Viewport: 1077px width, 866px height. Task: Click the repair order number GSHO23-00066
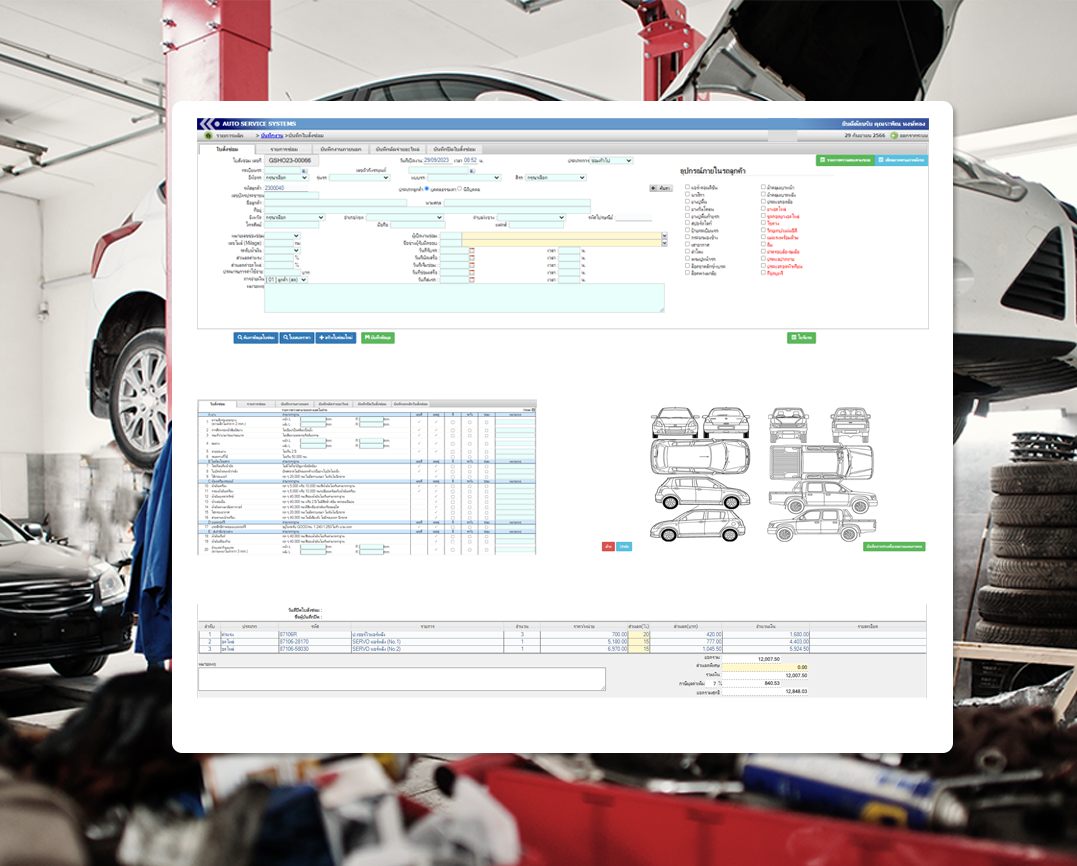(x=289, y=161)
